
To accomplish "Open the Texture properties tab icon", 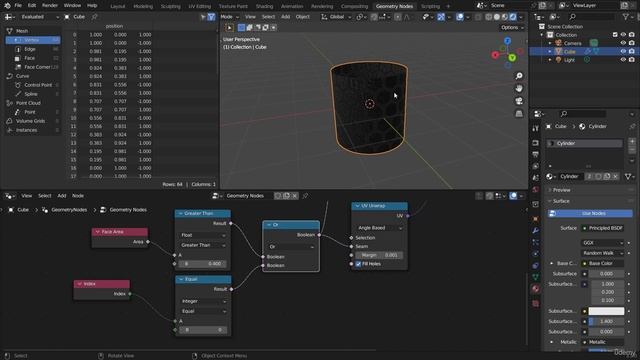I will tap(536, 304).
